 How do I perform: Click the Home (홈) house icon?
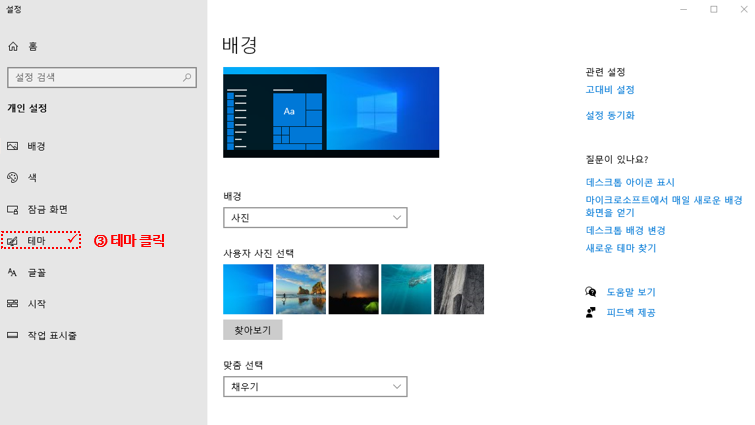pyautogui.click(x=13, y=46)
